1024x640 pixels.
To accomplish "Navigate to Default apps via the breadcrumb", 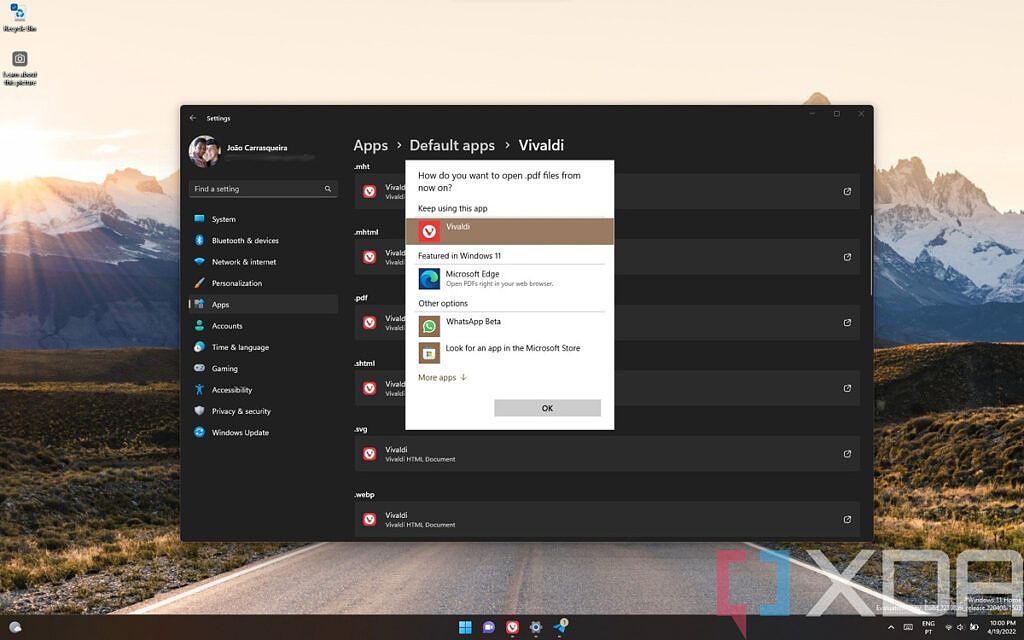I will click(452, 145).
